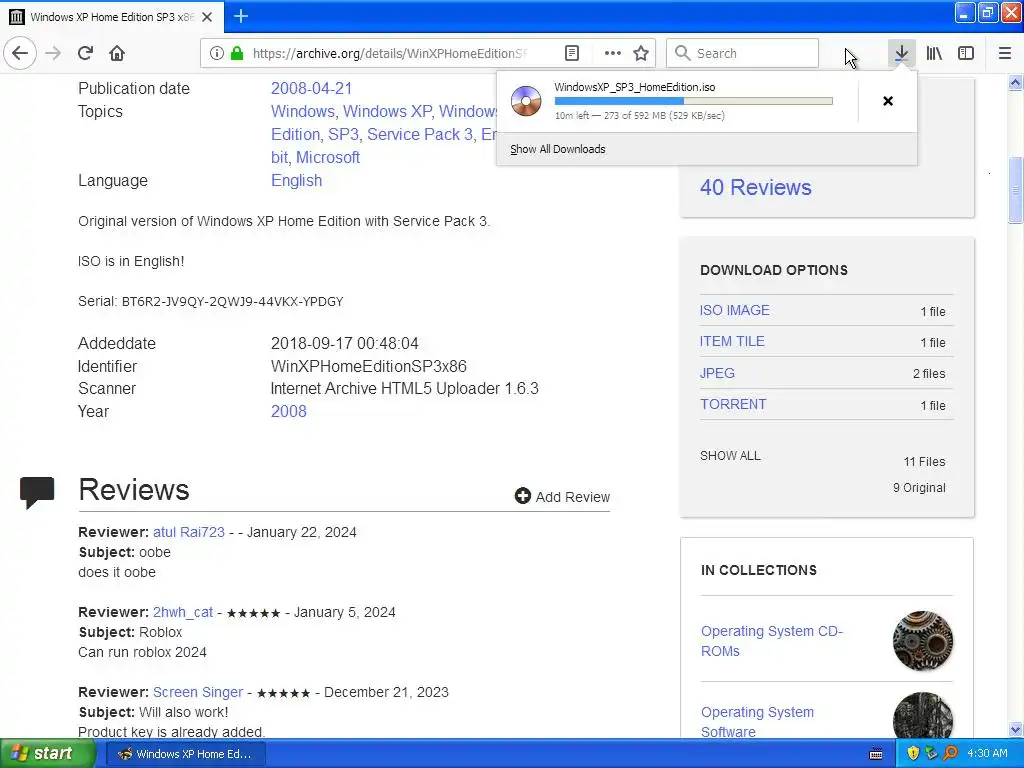Open the Windows Start menu
1024x768 pixels.
pos(46,754)
